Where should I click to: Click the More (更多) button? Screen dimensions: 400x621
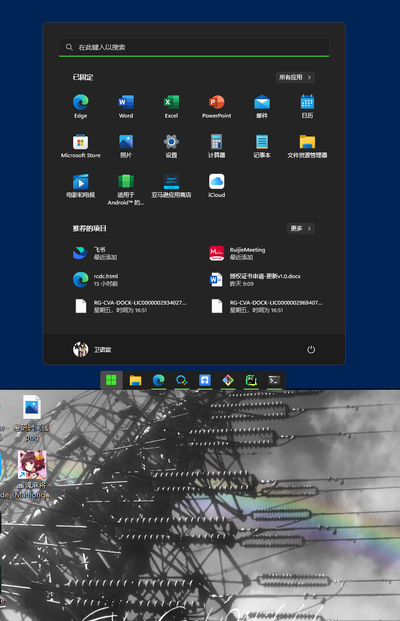(301, 228)
